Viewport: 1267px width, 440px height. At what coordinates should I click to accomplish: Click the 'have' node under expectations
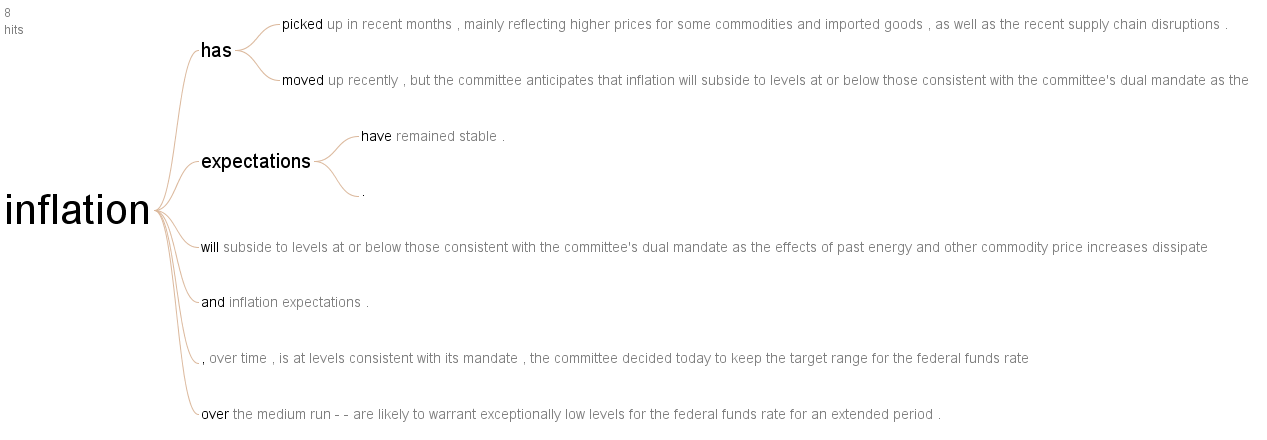pyautogui.click(x=376, y=136)
